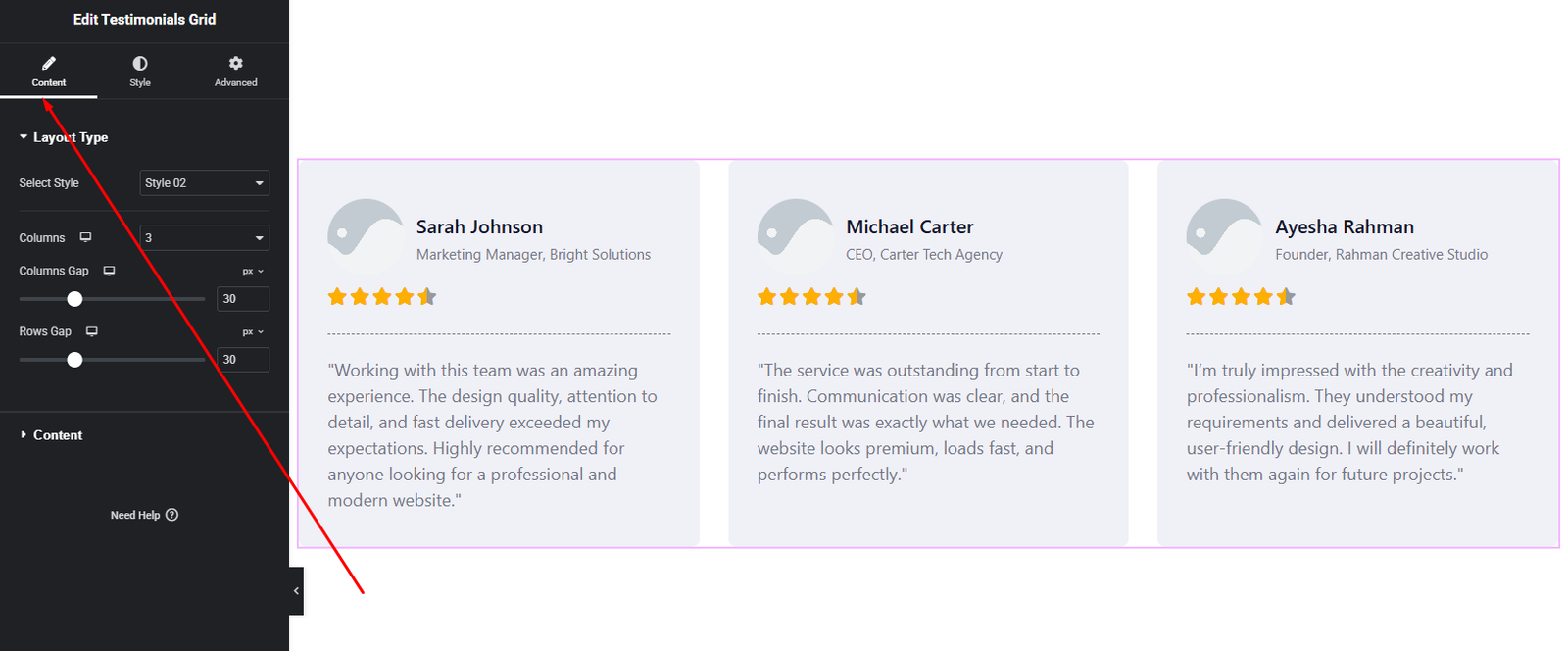1568x651 pixels.
Task: Click the Columns Gap responsive device icon
Action: tap(110, 271)
